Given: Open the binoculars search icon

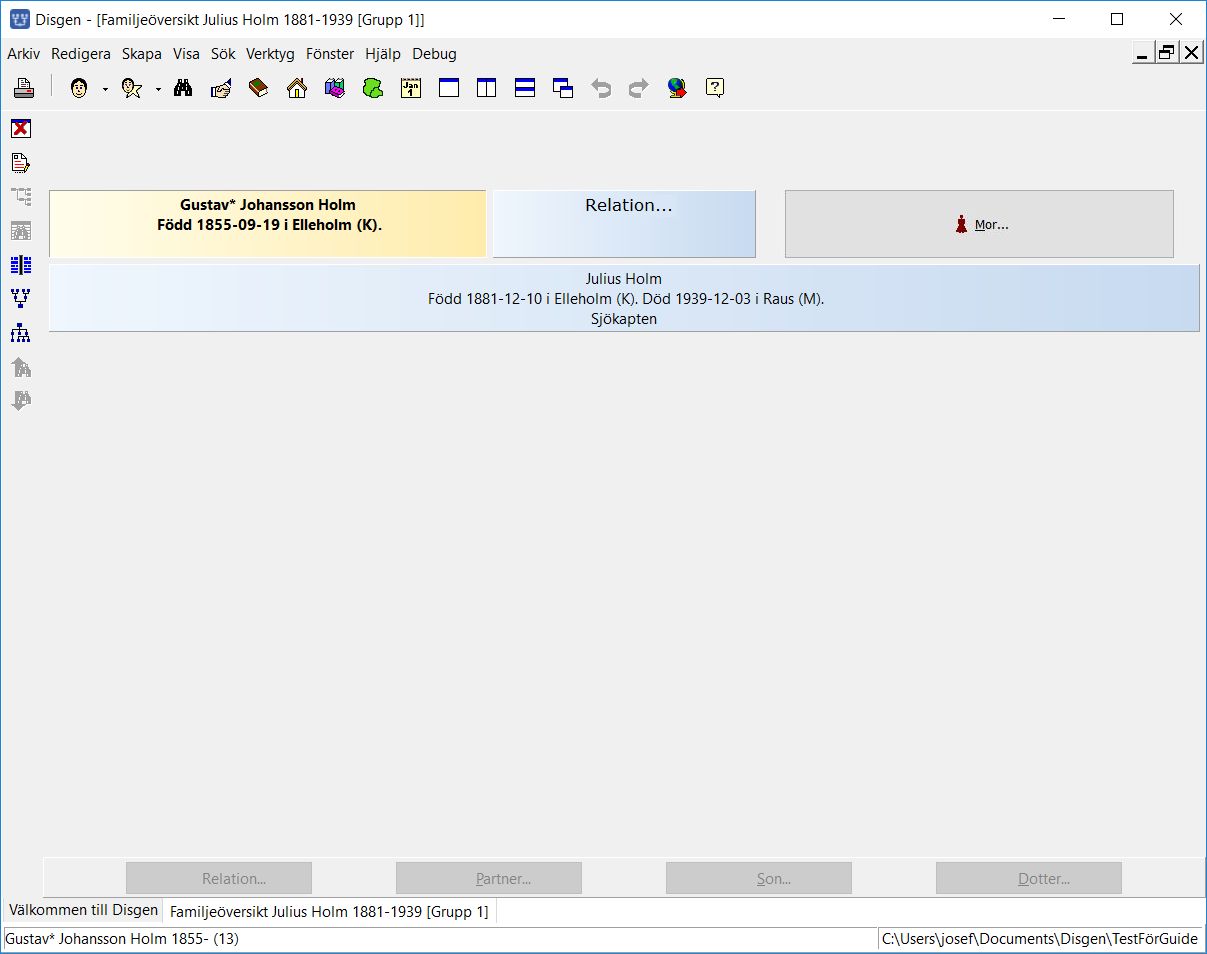Looking at the screenshot, I should [x=183, y=88].
